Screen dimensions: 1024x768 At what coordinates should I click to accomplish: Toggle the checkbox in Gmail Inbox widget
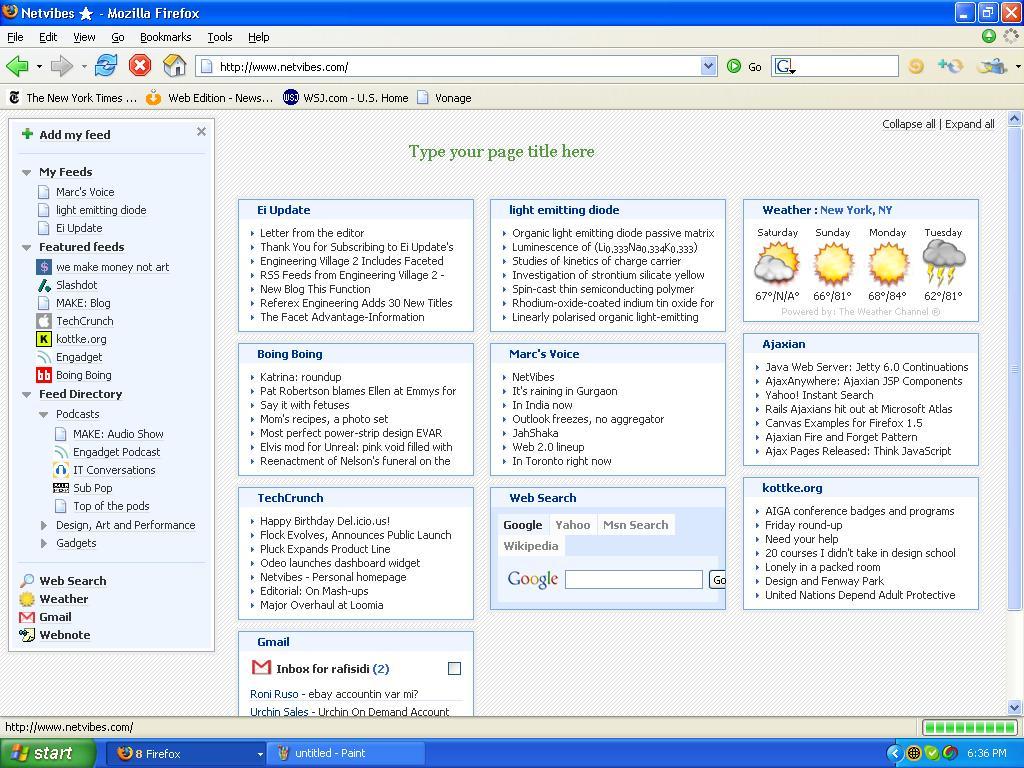(455, 668)
